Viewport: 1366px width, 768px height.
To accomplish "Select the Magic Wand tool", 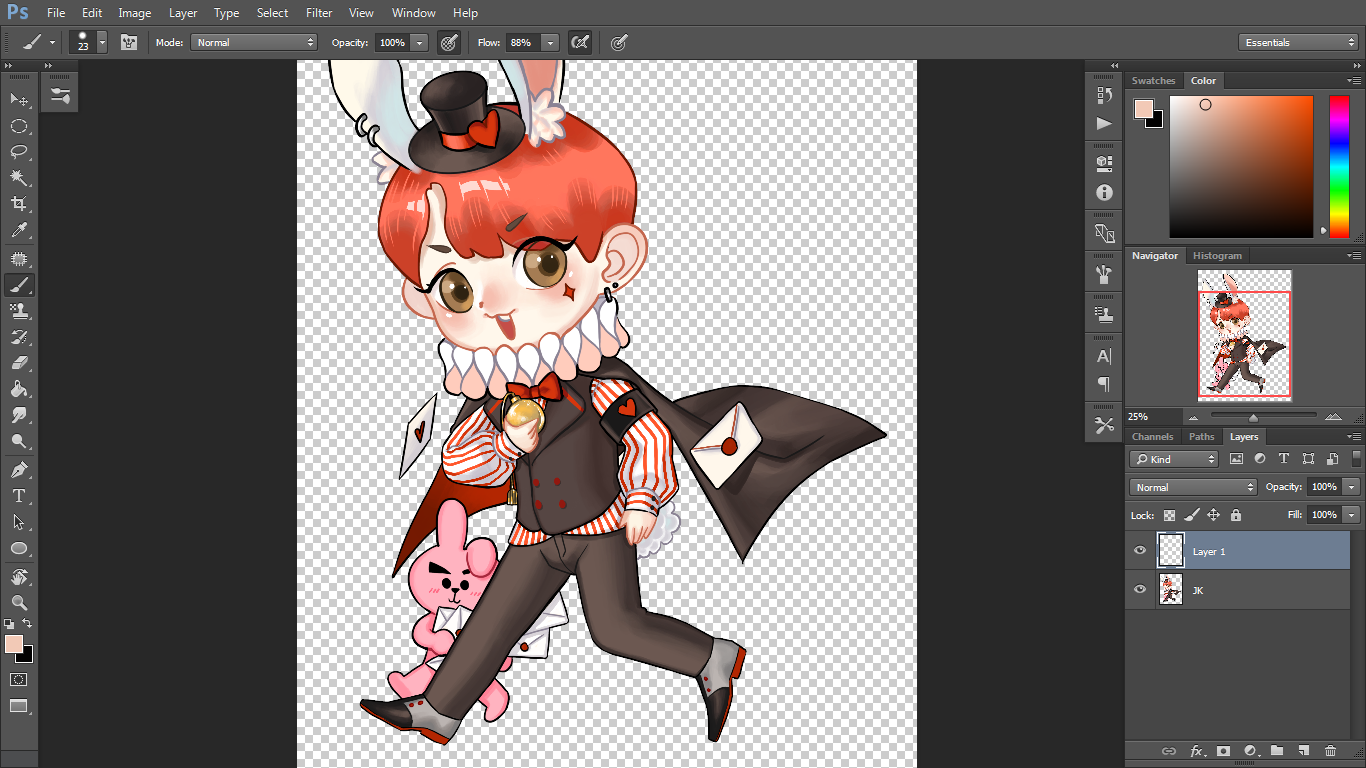I will click(x=19, y=178).
